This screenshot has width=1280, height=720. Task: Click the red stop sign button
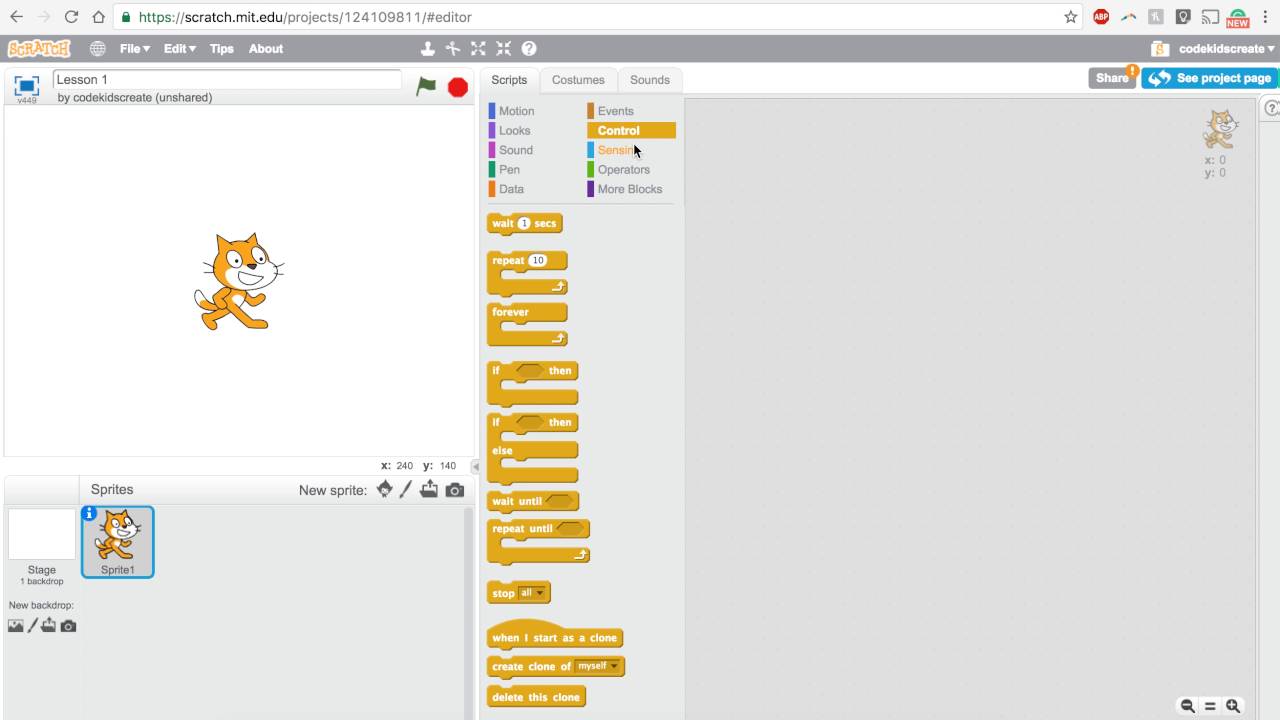458,87
